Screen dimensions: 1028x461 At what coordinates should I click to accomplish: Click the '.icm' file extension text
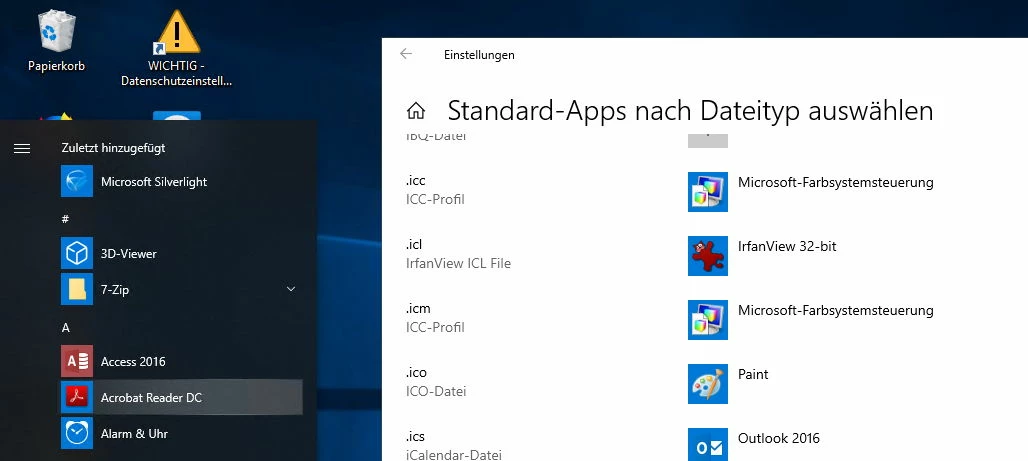coord(418,308)
